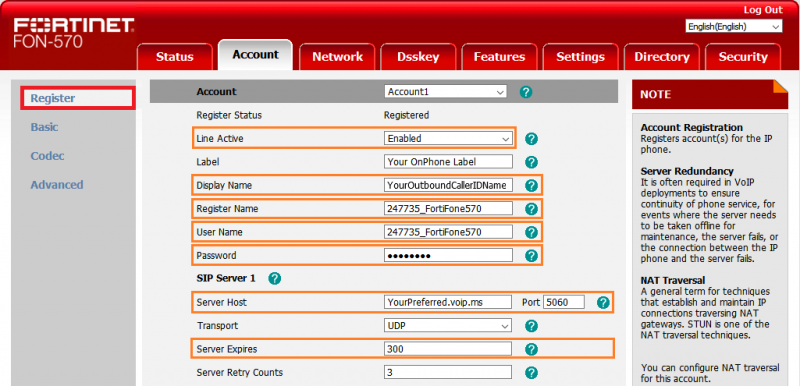
Task: Click help icon for Server Host port
Action: point(603,302)
